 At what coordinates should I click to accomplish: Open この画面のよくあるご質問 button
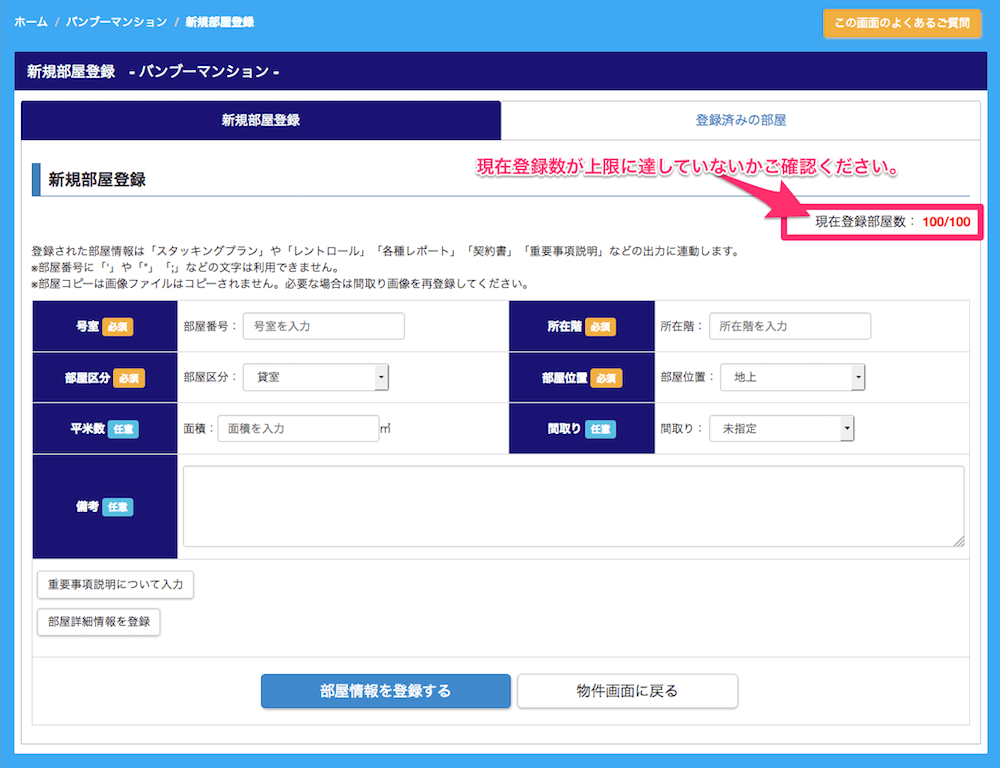[902, 23]
